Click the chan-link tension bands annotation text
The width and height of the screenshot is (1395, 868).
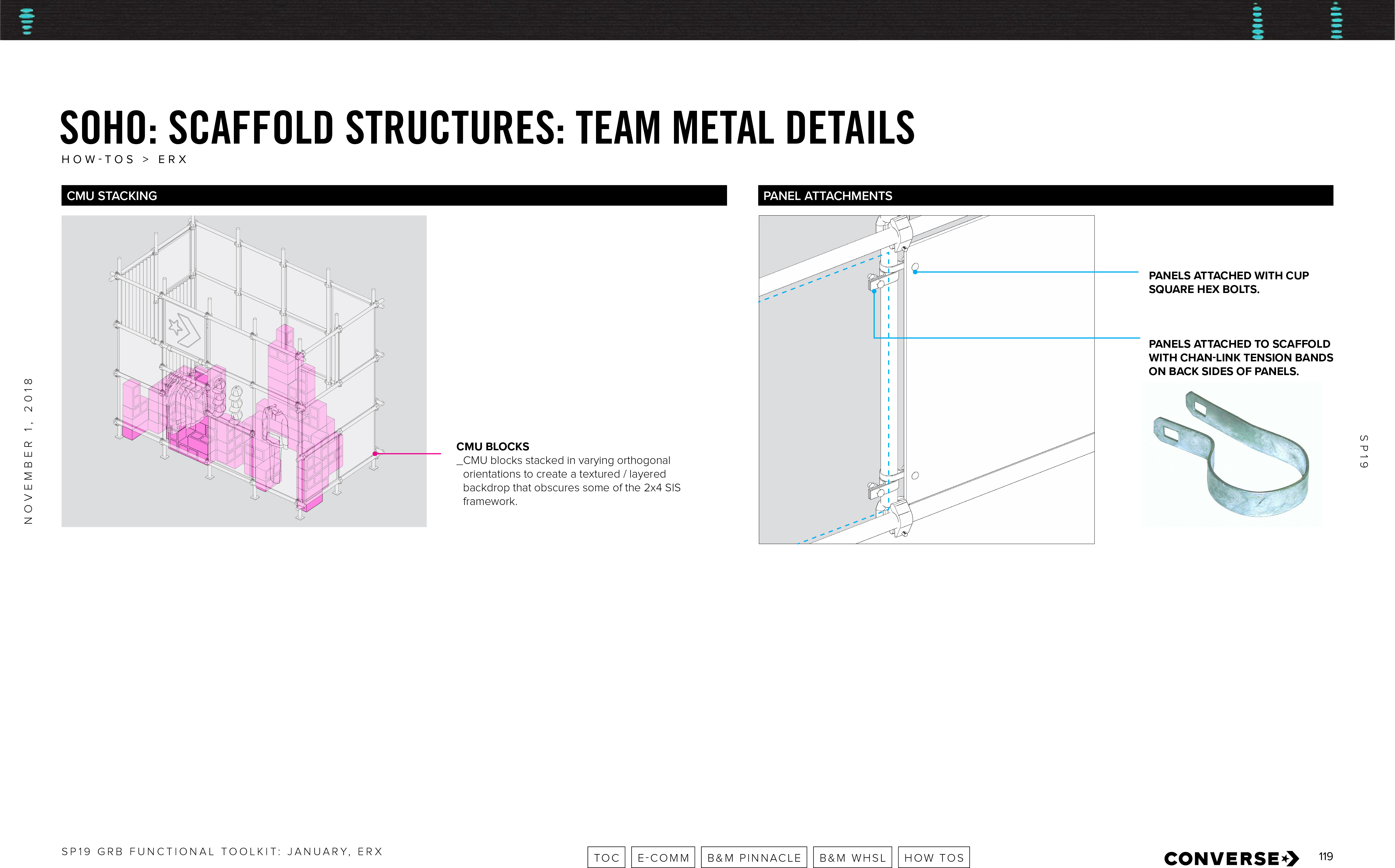click(x=1241, y=357)
